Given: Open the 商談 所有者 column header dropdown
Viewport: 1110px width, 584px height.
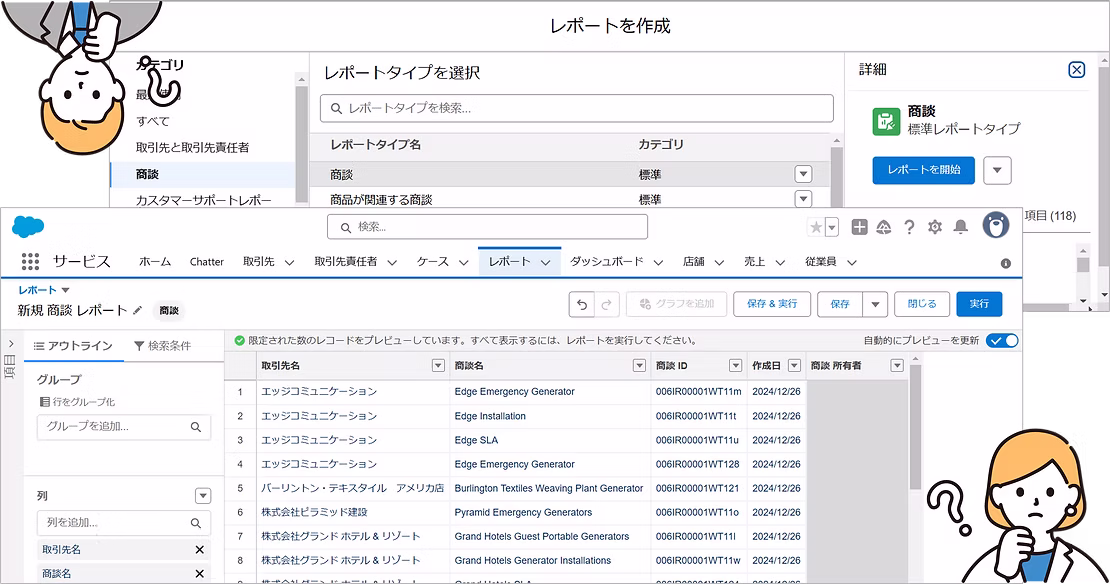Looking at the screenshot, I should [x=897, y=366].
